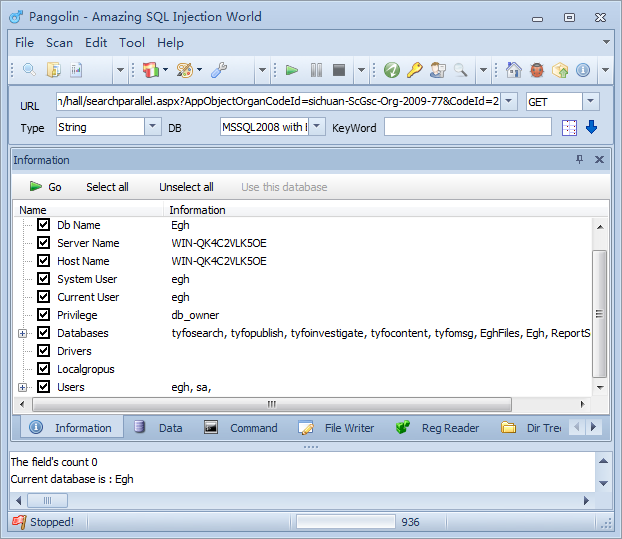Viewport: 622px width, 539px height.
Task: Pin the Information panel
Action: pyautogui.click(x=580, y=159)
